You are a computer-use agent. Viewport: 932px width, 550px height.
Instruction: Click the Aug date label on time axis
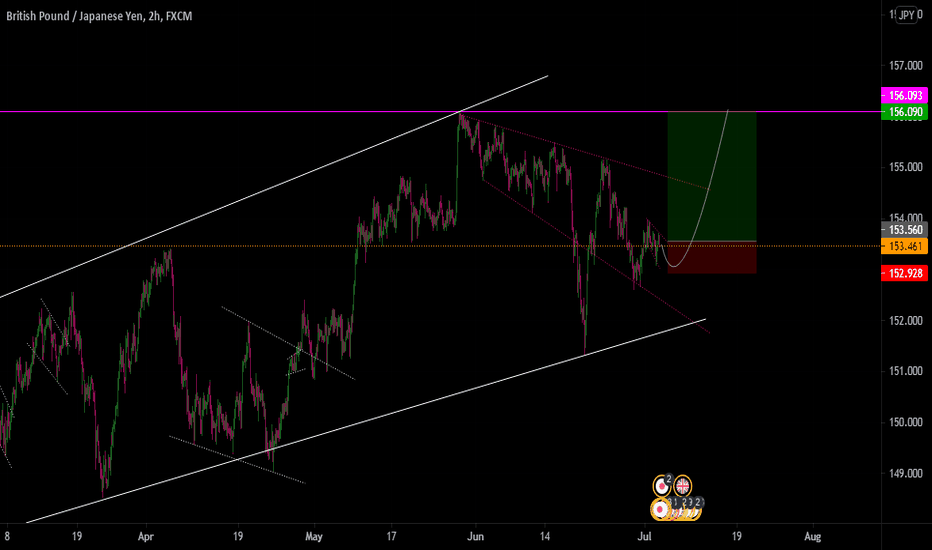pos(813,536)
